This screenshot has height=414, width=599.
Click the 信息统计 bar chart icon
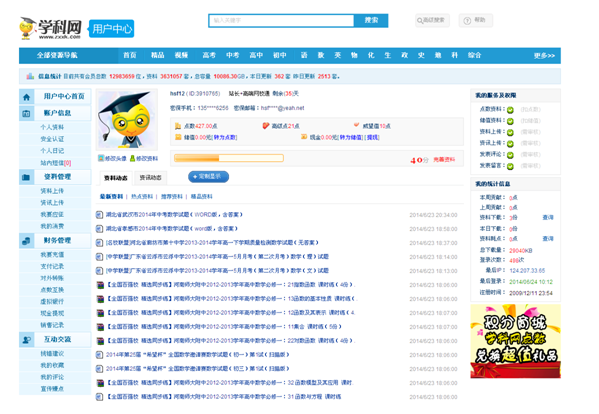click(x=30, y=76)
